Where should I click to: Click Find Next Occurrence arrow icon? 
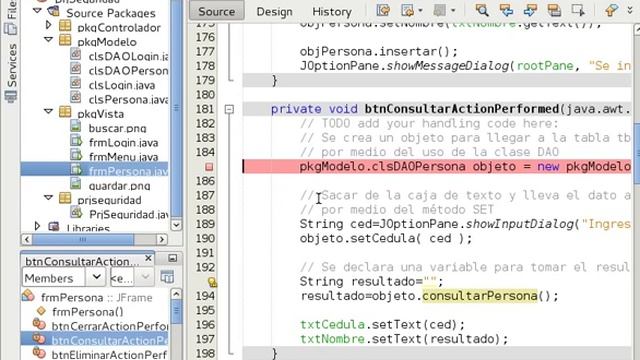pos(530,11)
